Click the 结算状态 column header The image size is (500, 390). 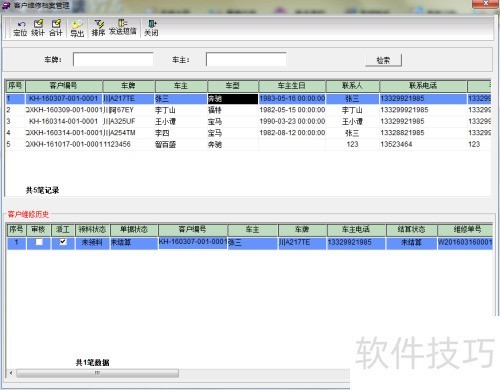(411, 230)
